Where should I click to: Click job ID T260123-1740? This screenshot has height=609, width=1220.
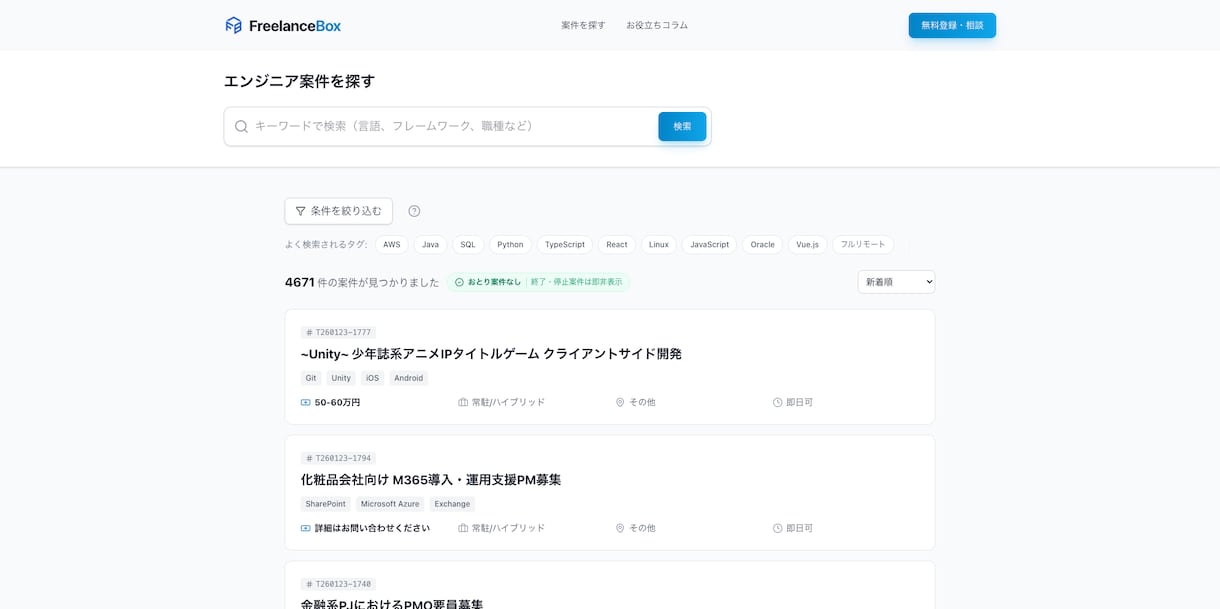(x=338, y=585)
